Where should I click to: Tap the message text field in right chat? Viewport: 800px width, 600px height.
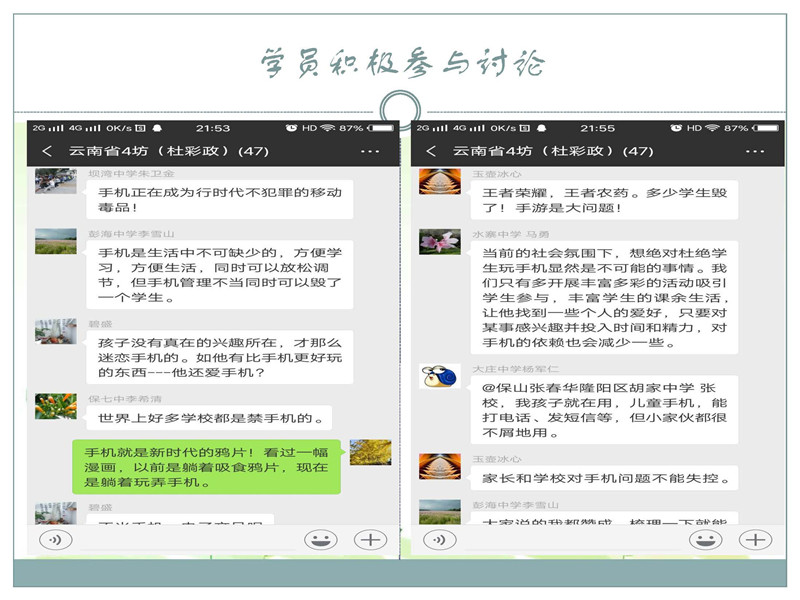click(x=572, y=540)
